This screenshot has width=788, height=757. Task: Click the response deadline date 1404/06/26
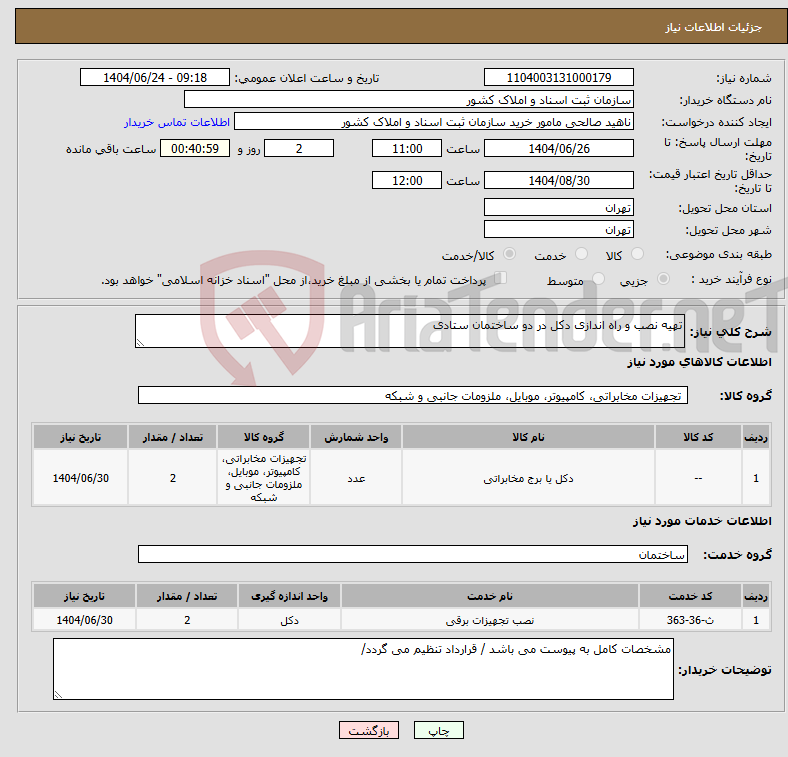[x=559, y=148]
